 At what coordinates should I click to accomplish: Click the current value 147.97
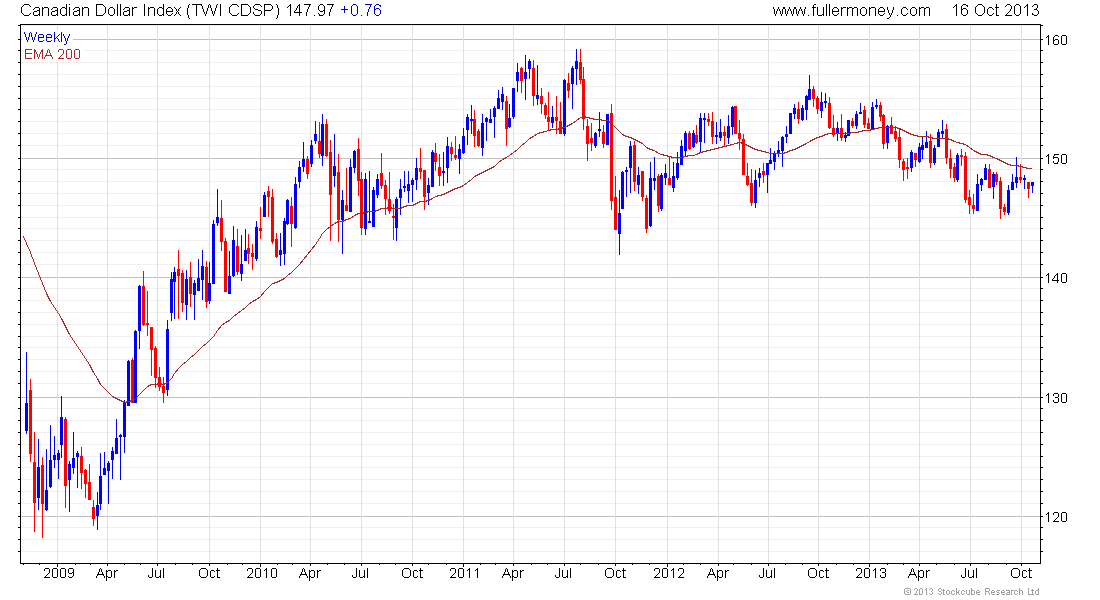(x=310, y=11)
